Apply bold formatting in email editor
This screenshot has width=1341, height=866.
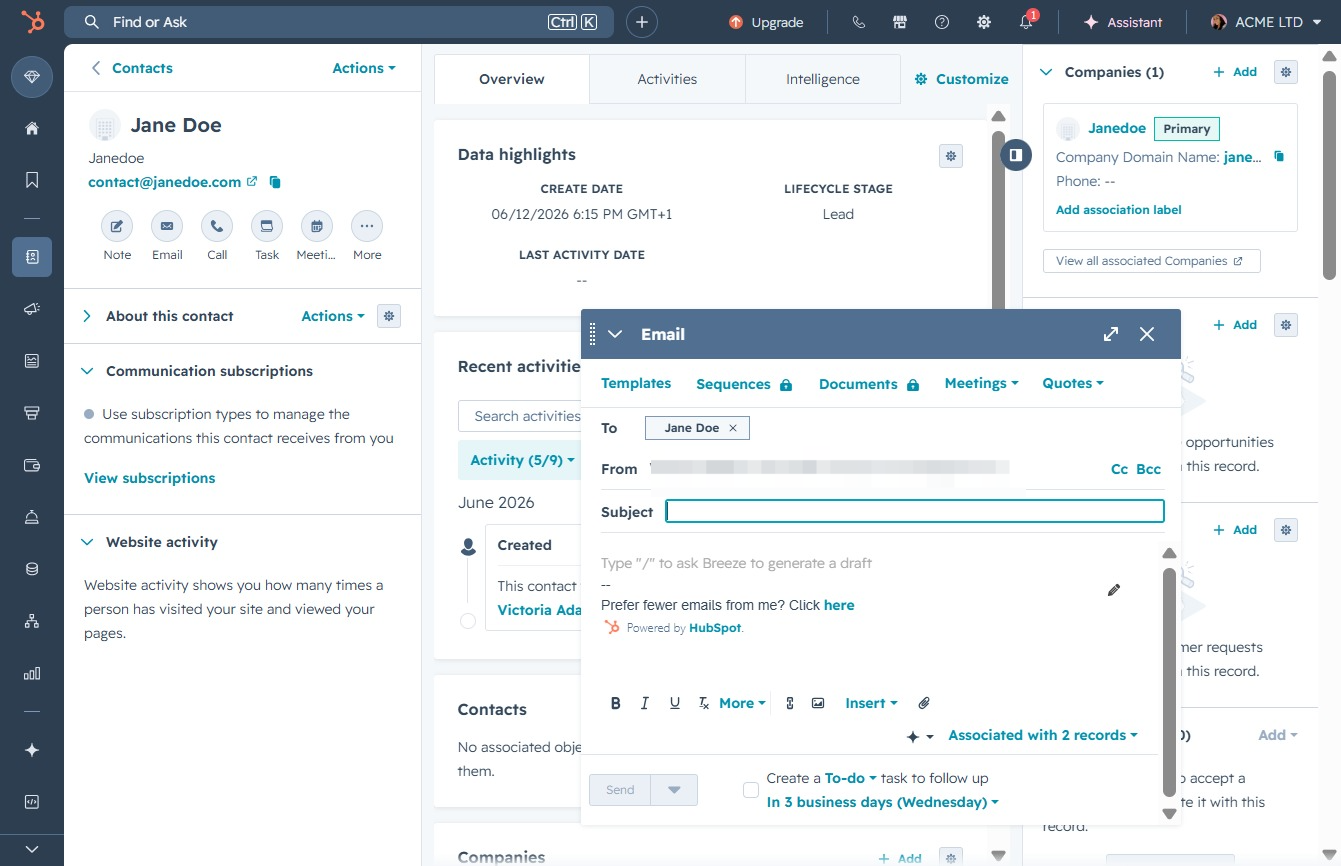coord(616,703)
